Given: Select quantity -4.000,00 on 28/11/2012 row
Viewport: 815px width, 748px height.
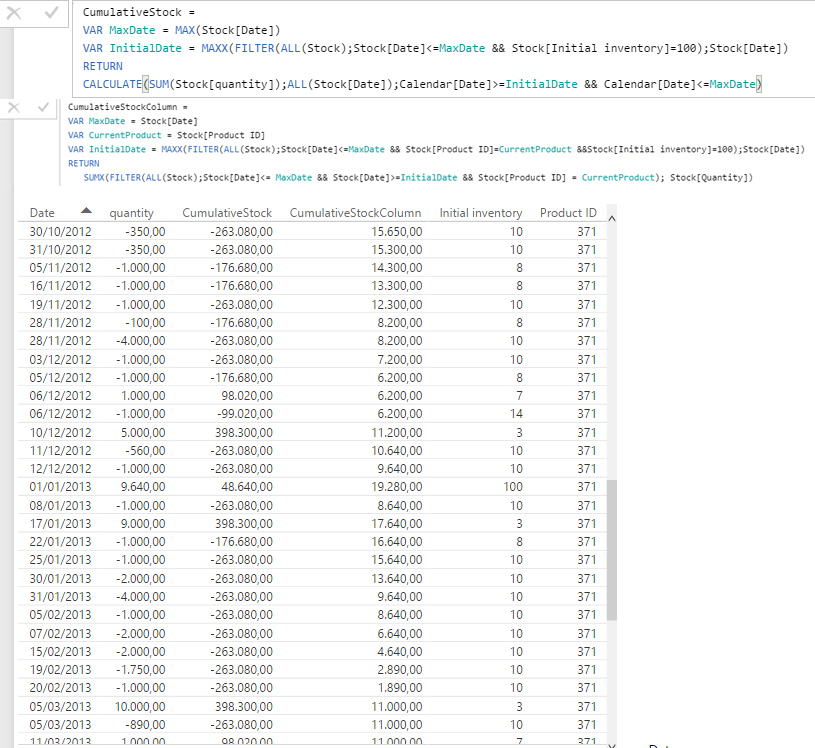Looking at the screenshot, I should pos(140,341).
